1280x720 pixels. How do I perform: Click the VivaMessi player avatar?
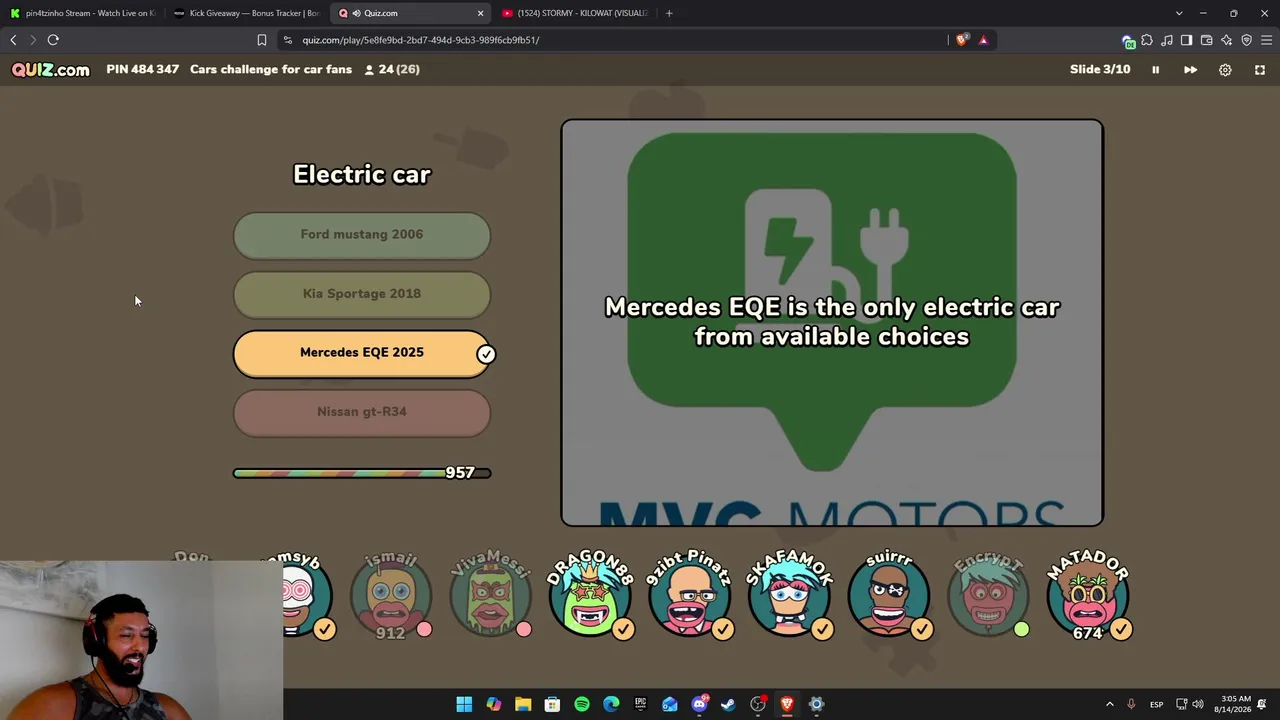pyautogui.click(x=490, y=594)
